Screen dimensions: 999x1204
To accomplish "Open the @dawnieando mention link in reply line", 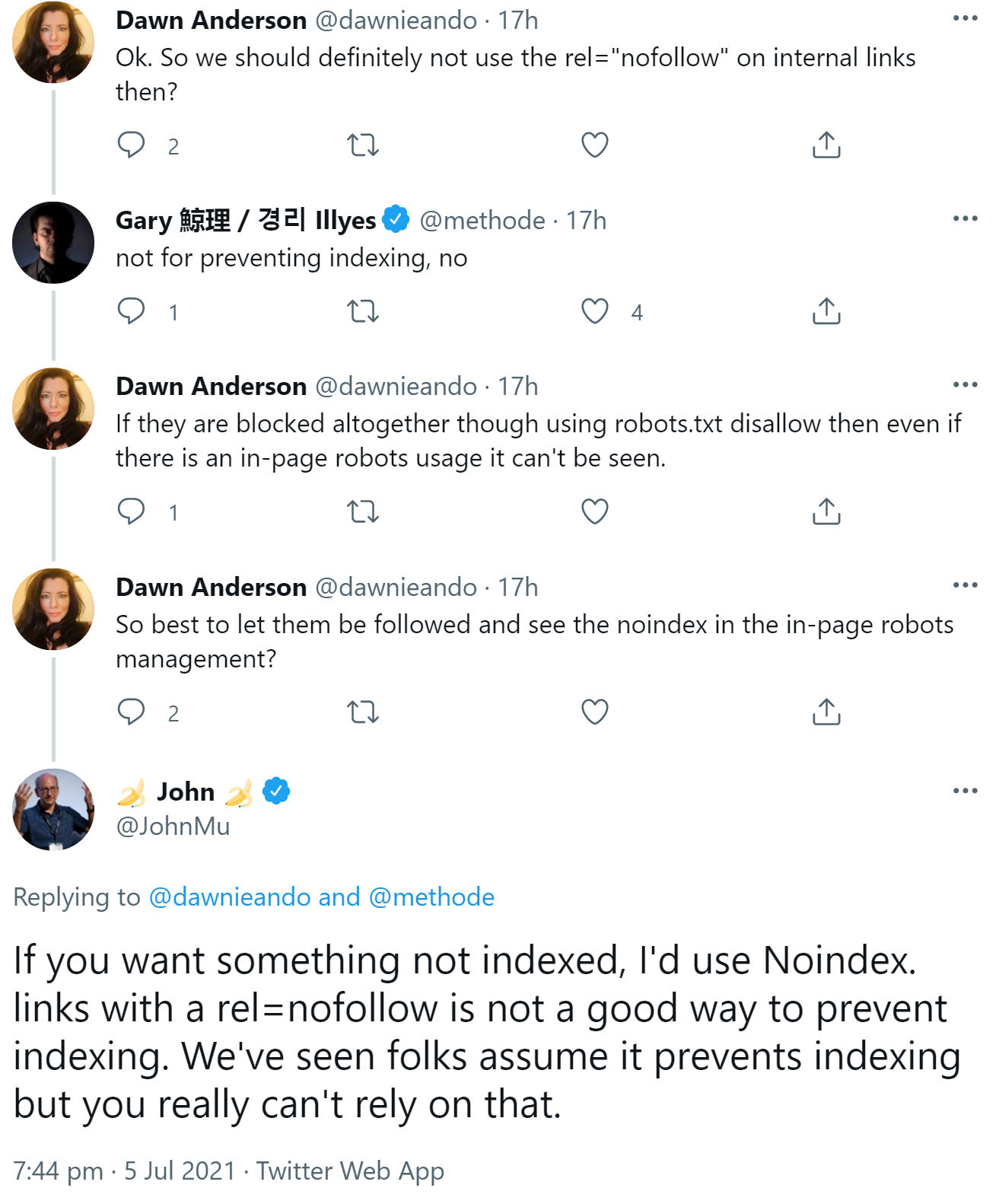I will point(230,897).
